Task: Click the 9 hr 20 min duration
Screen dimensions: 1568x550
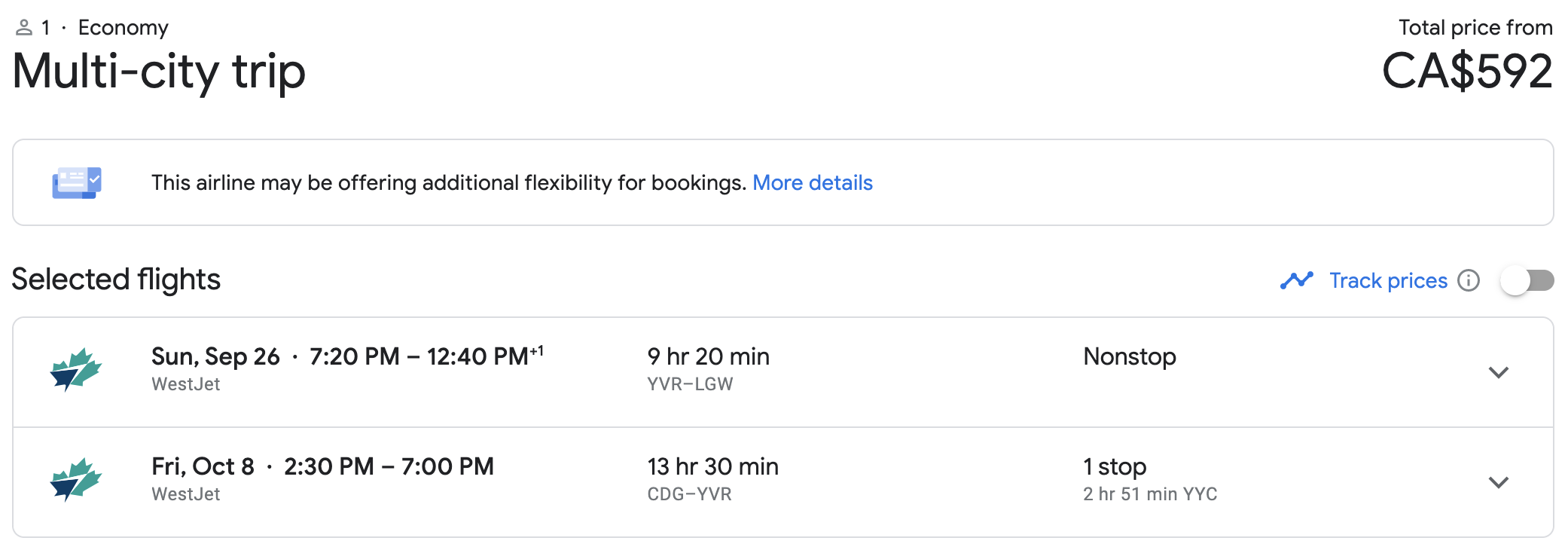Action: coord(708,356)
